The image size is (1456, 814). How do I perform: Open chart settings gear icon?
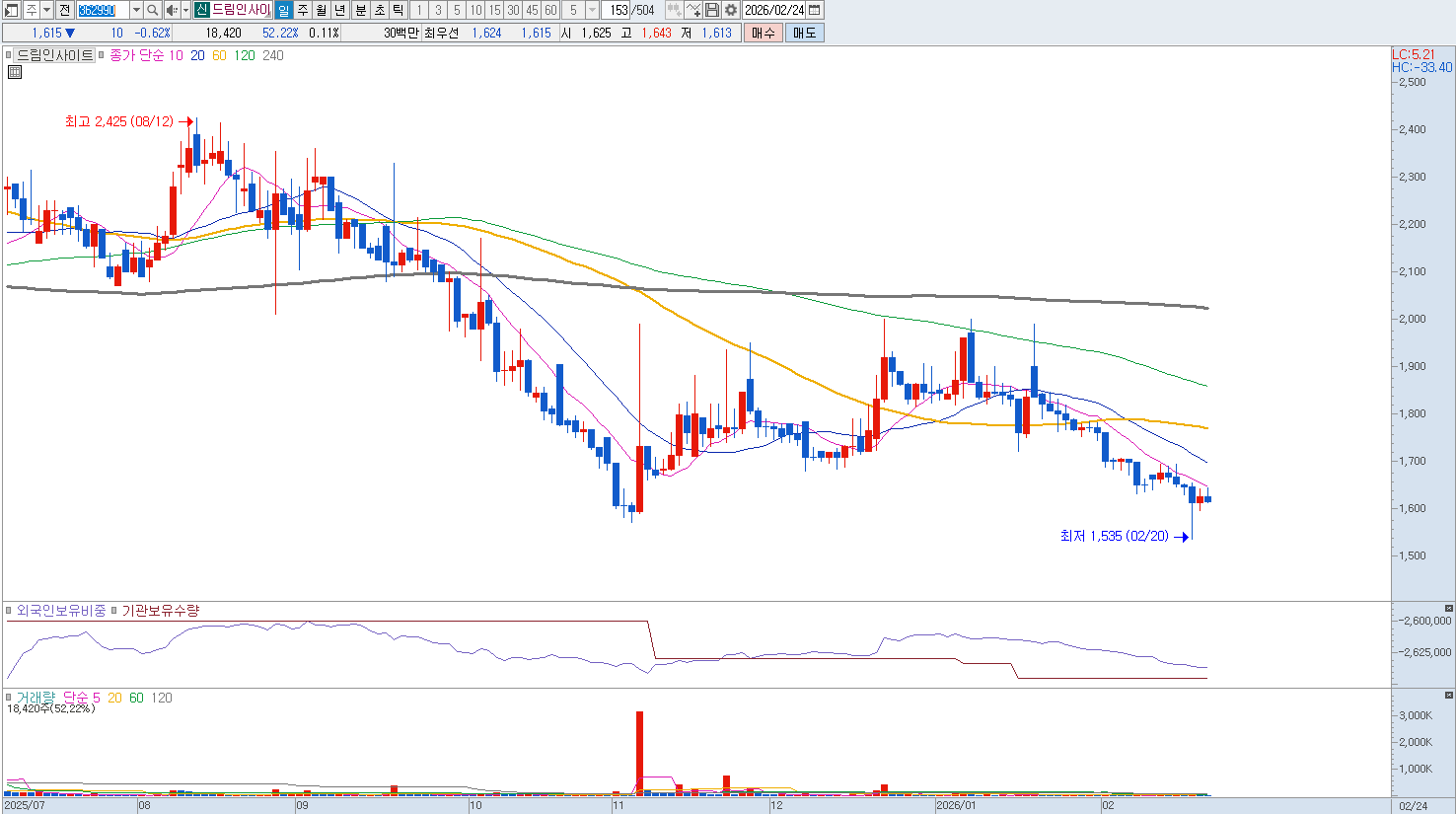[731, 10]
